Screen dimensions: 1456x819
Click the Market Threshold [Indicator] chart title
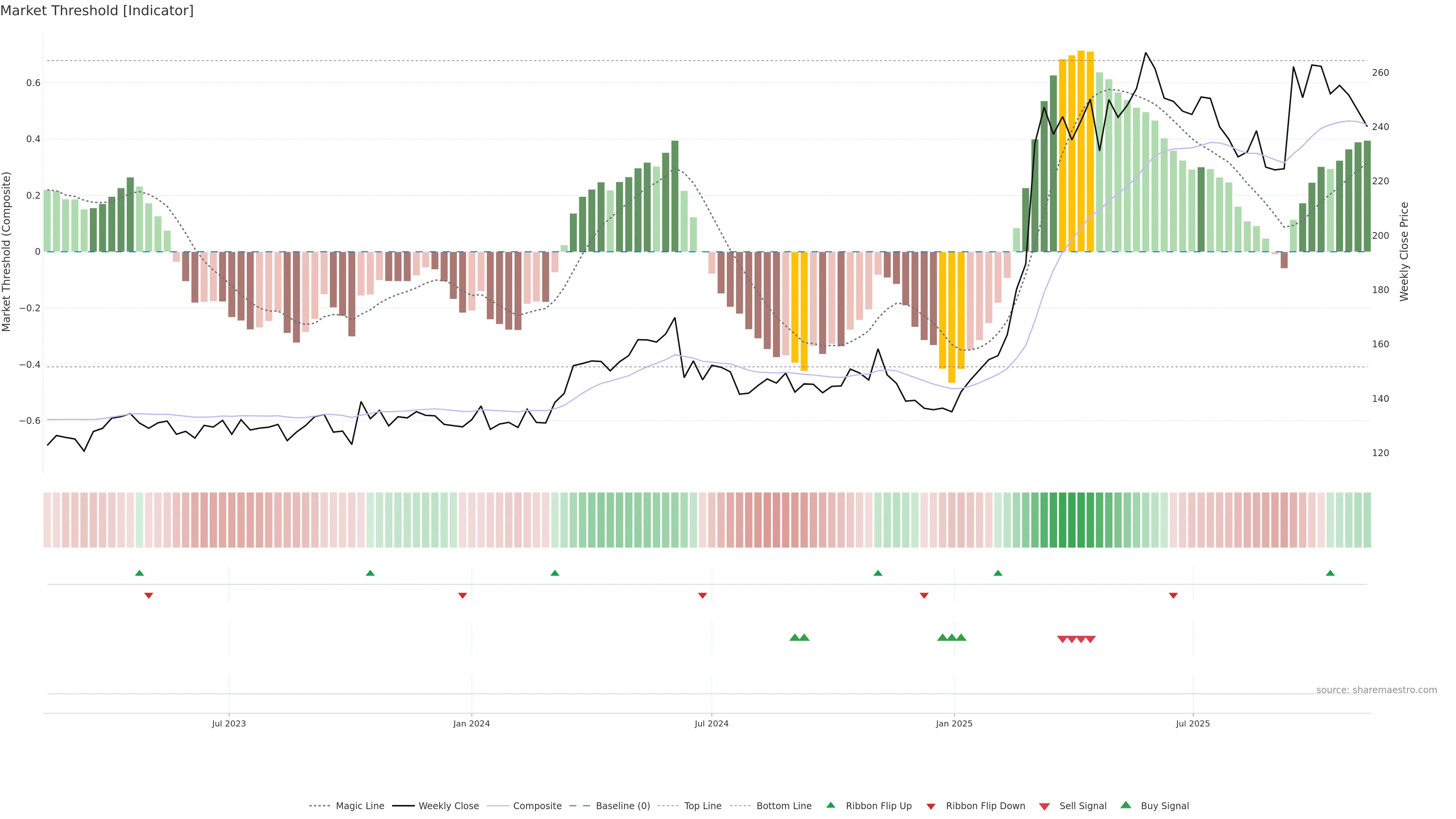97,11
